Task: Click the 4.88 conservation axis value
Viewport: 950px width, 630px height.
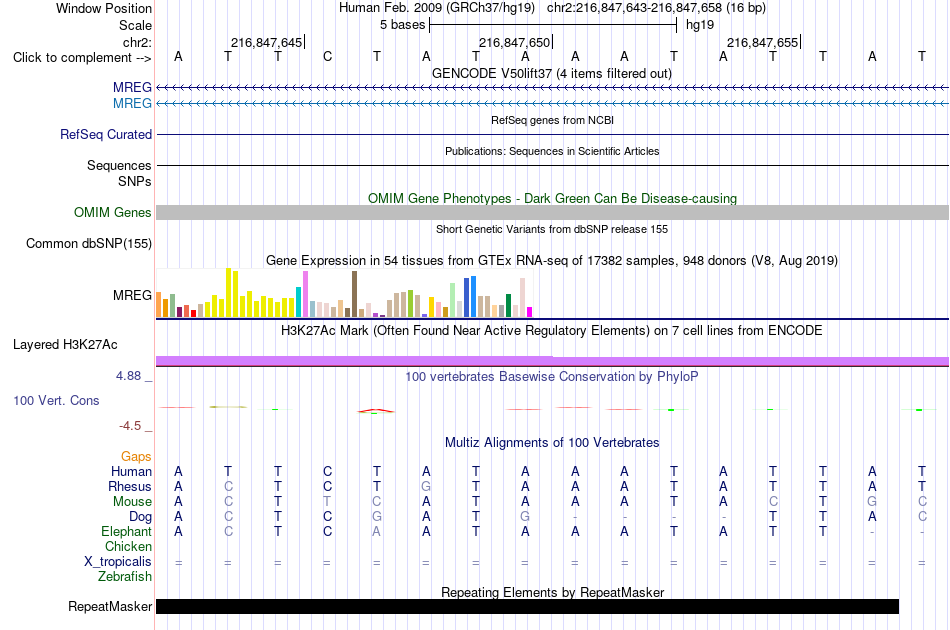Action: pyautogui.click(x=128, y=376)
